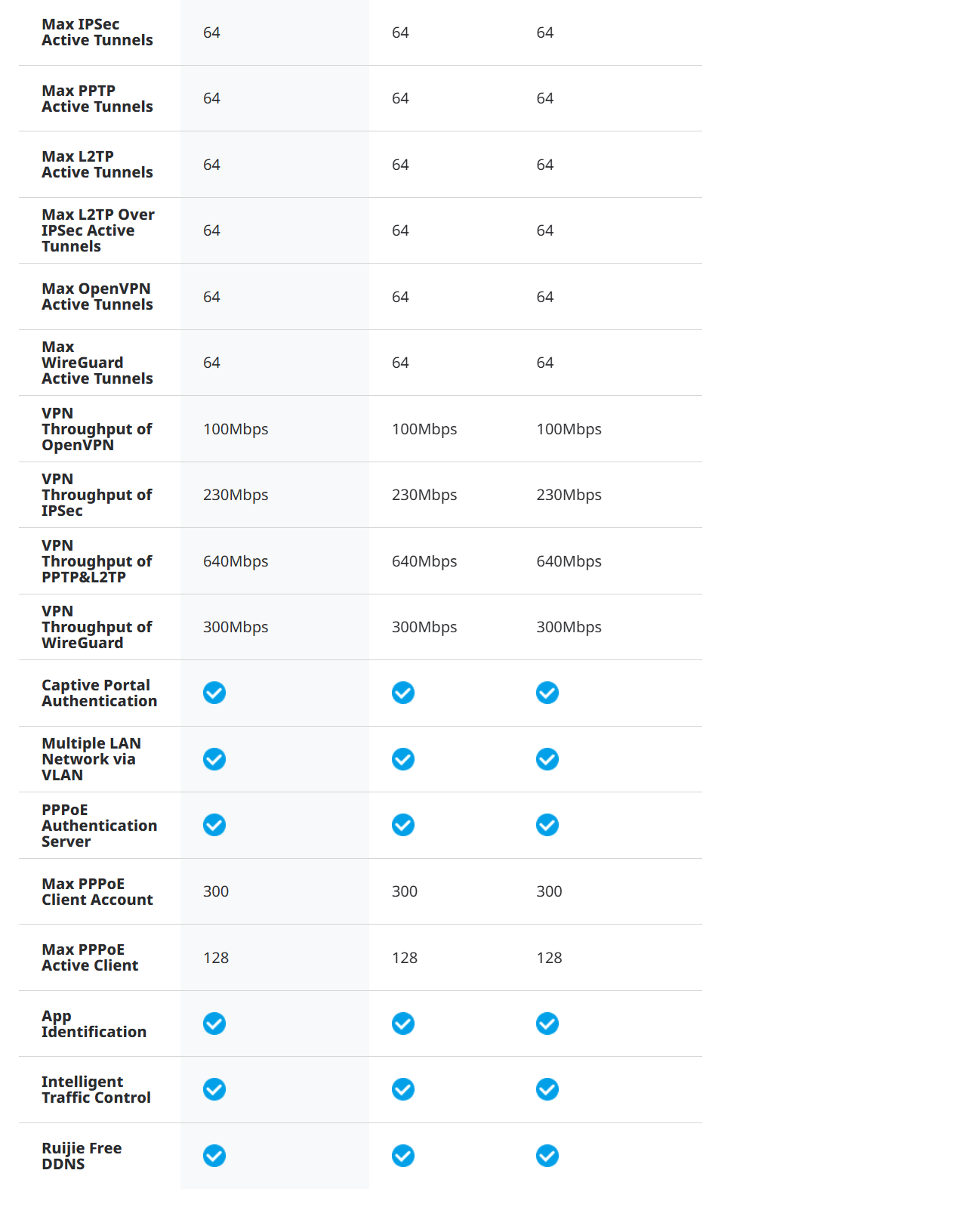This screenshot has height=1232, width=965.
Task: Click the first-column checkmark for App Identification
Action: tap(214, 1024)
